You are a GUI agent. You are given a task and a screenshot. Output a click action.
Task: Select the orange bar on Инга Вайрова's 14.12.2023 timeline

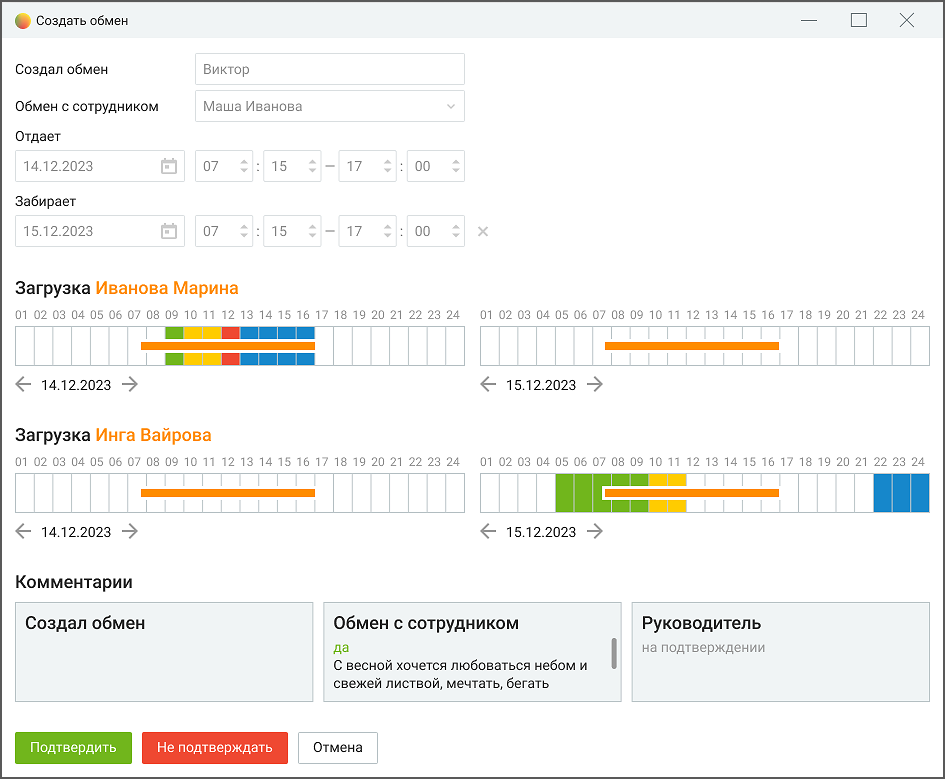(228, 493)
